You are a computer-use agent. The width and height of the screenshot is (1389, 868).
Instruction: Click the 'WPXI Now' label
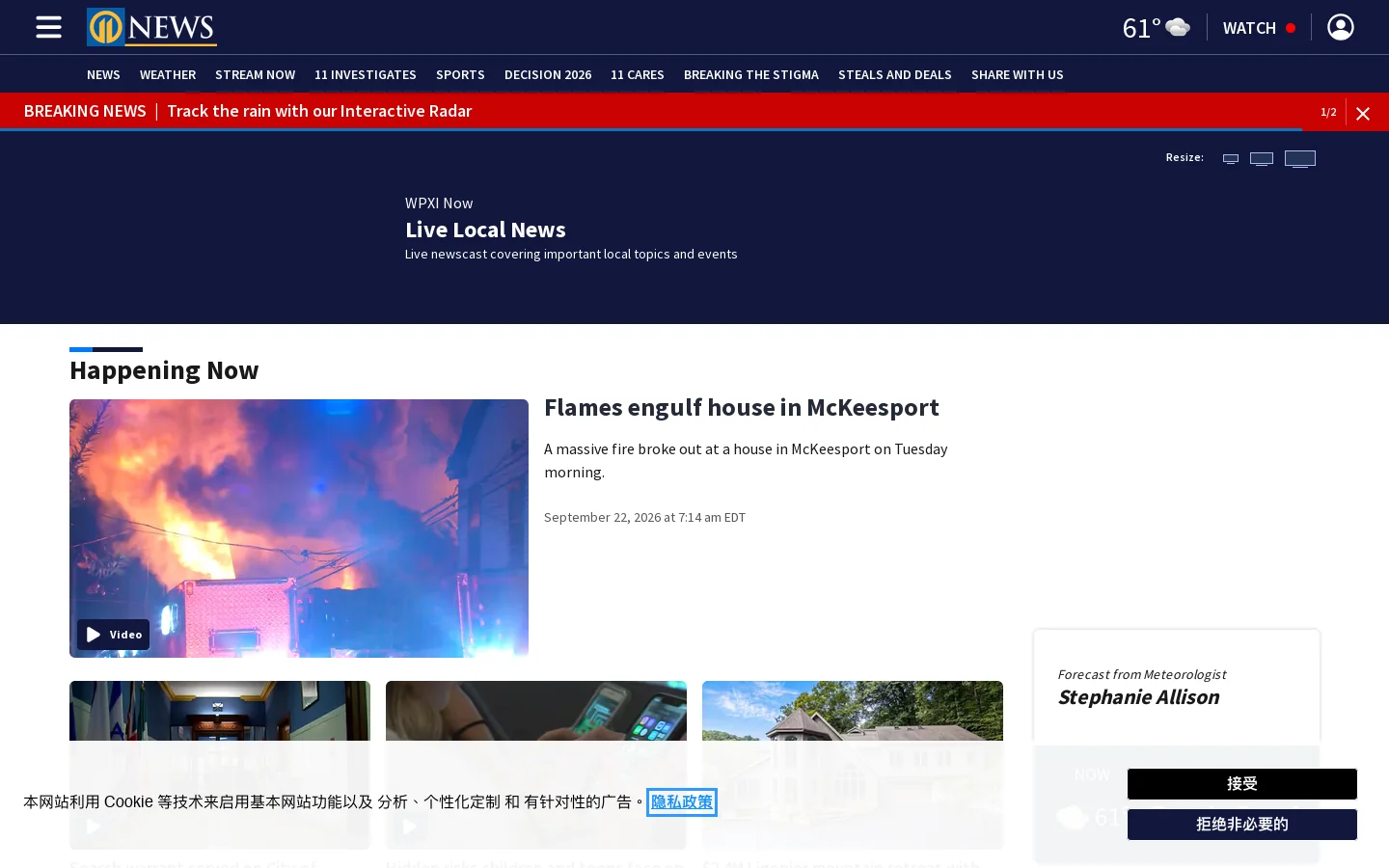[439, 203]
